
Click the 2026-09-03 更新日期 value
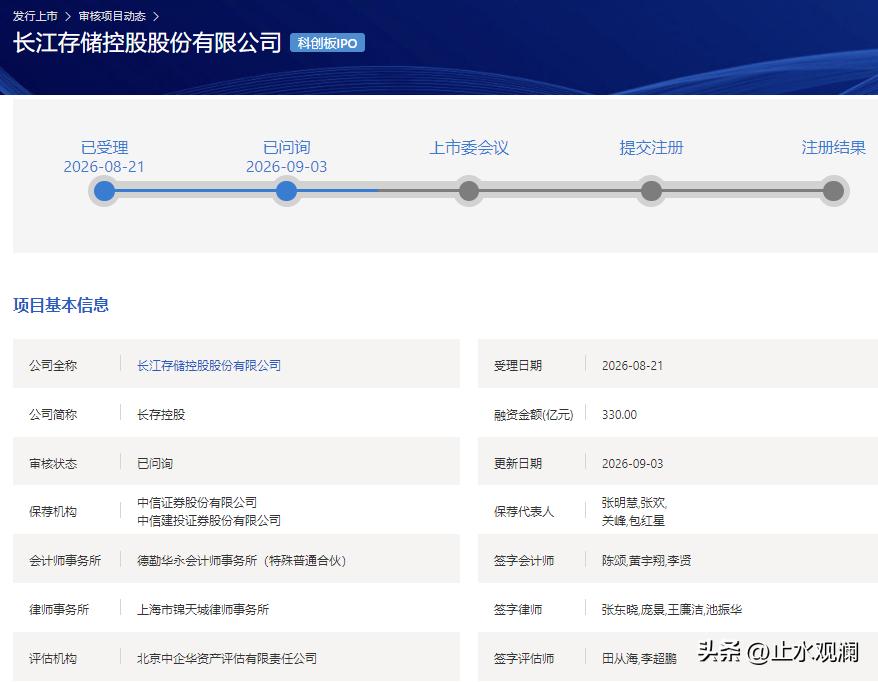click(x=632, y=464)
